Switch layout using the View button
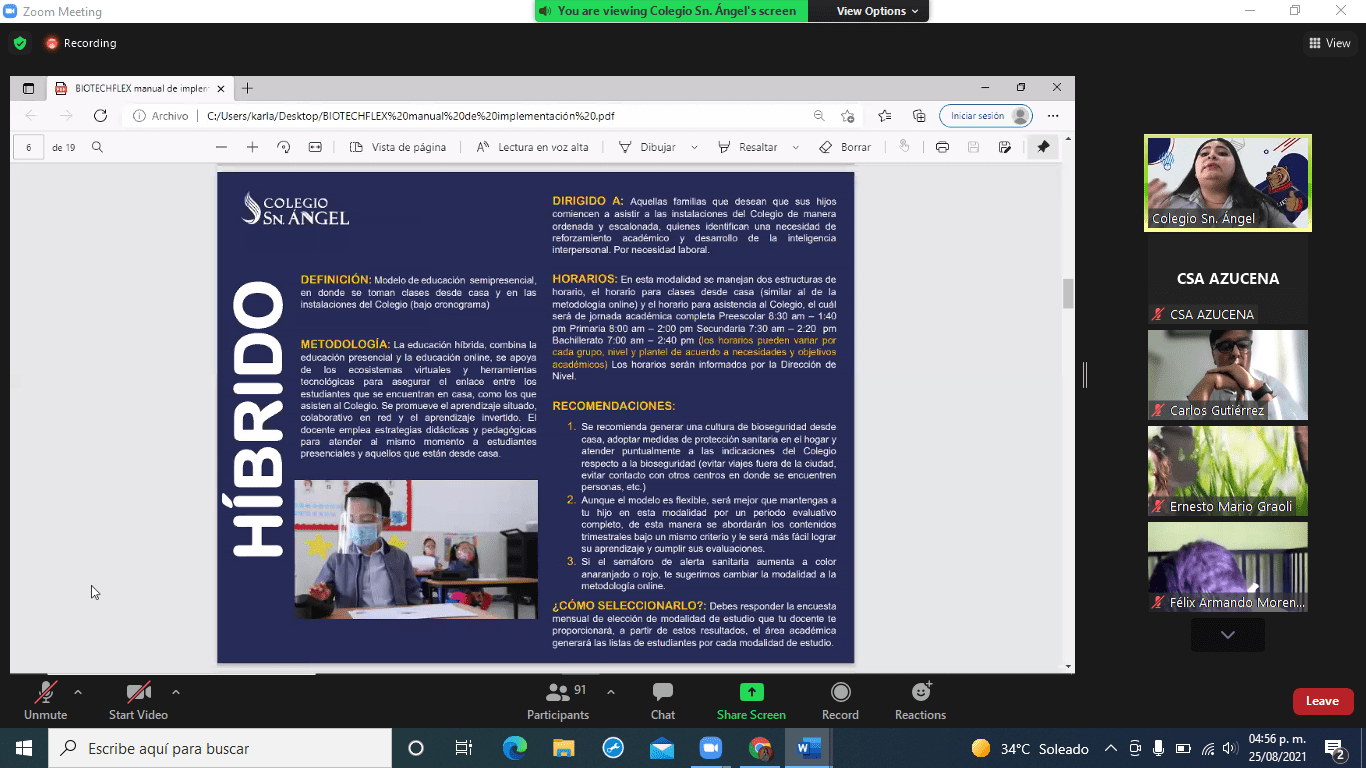The width and height of the screenshot is (1366, 768). 1329,43
